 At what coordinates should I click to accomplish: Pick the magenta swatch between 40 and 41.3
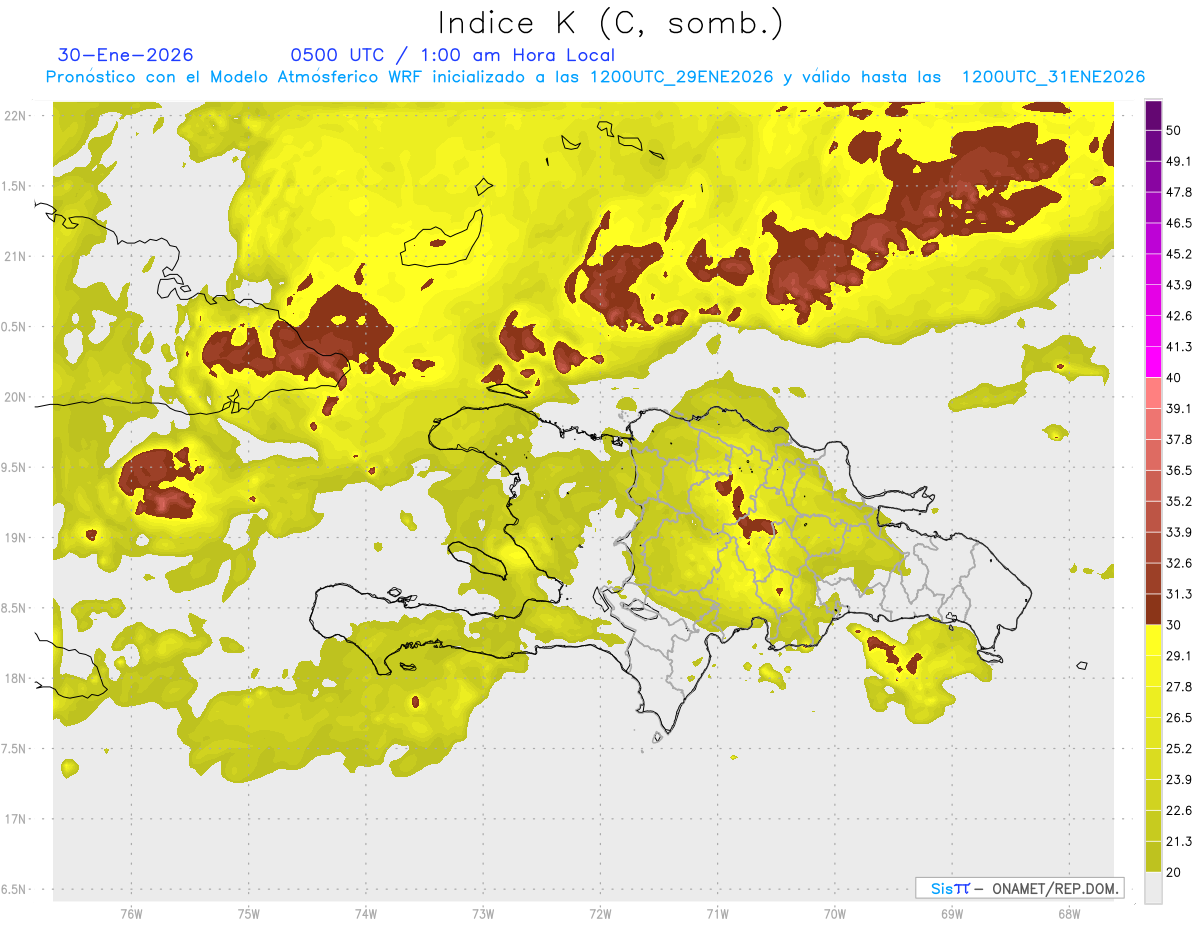(1153, 362)
